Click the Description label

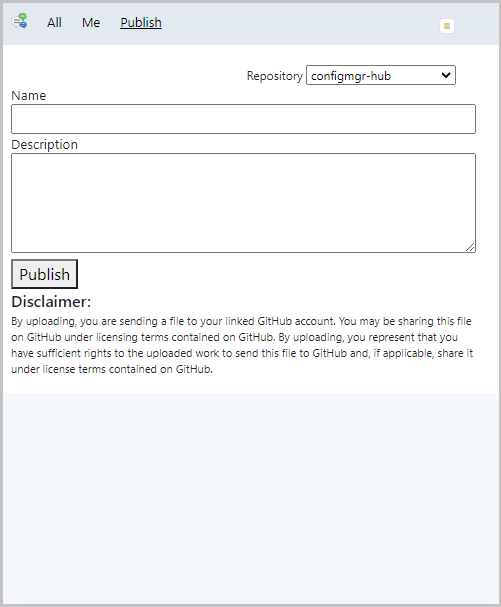coord(45,144)
